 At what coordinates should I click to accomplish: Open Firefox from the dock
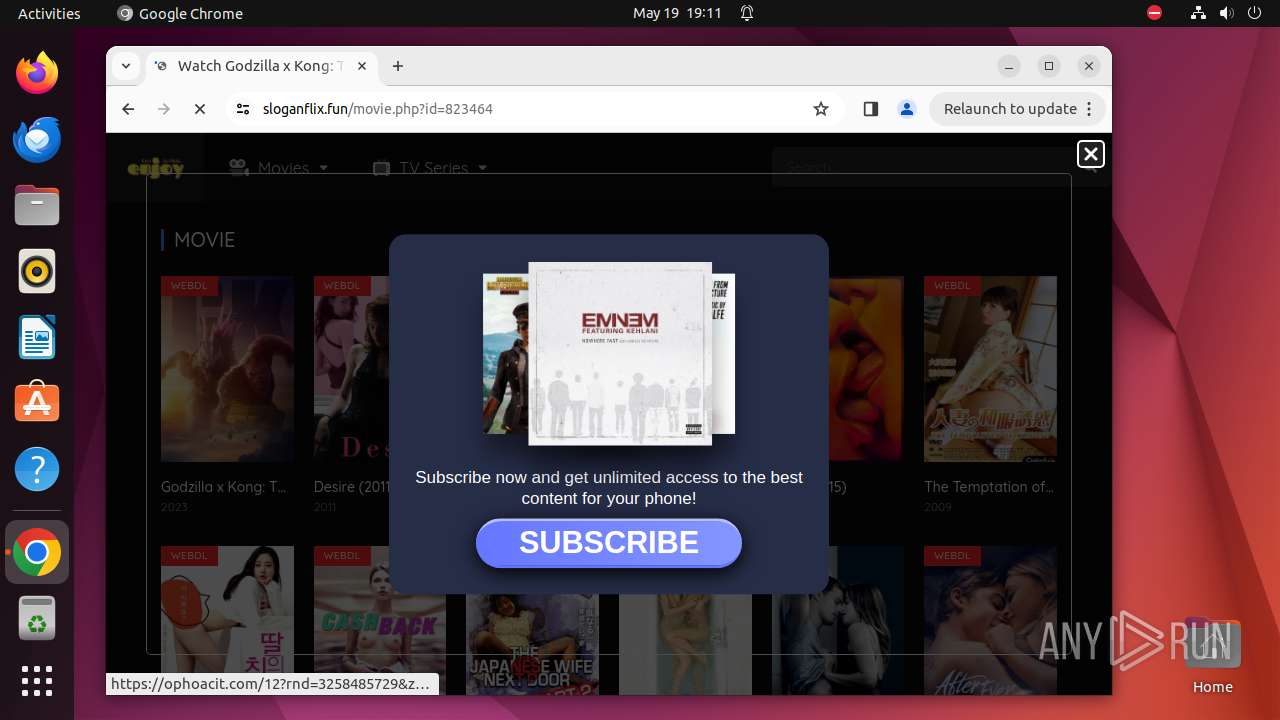[37, 73]
